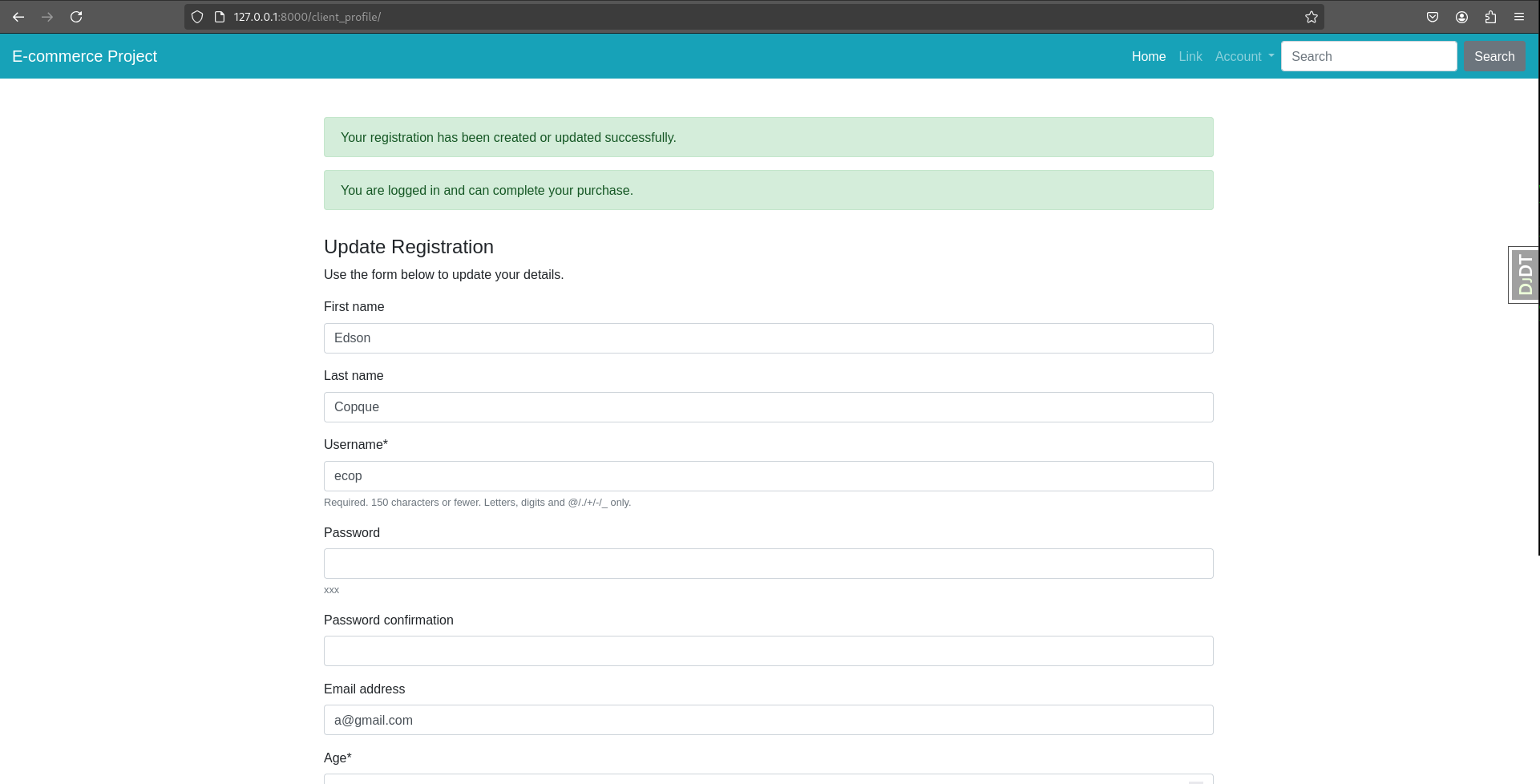Open the extensions puzzle icon
The width and height of the screenshot is (1540, 784).
coord(1490,17)
